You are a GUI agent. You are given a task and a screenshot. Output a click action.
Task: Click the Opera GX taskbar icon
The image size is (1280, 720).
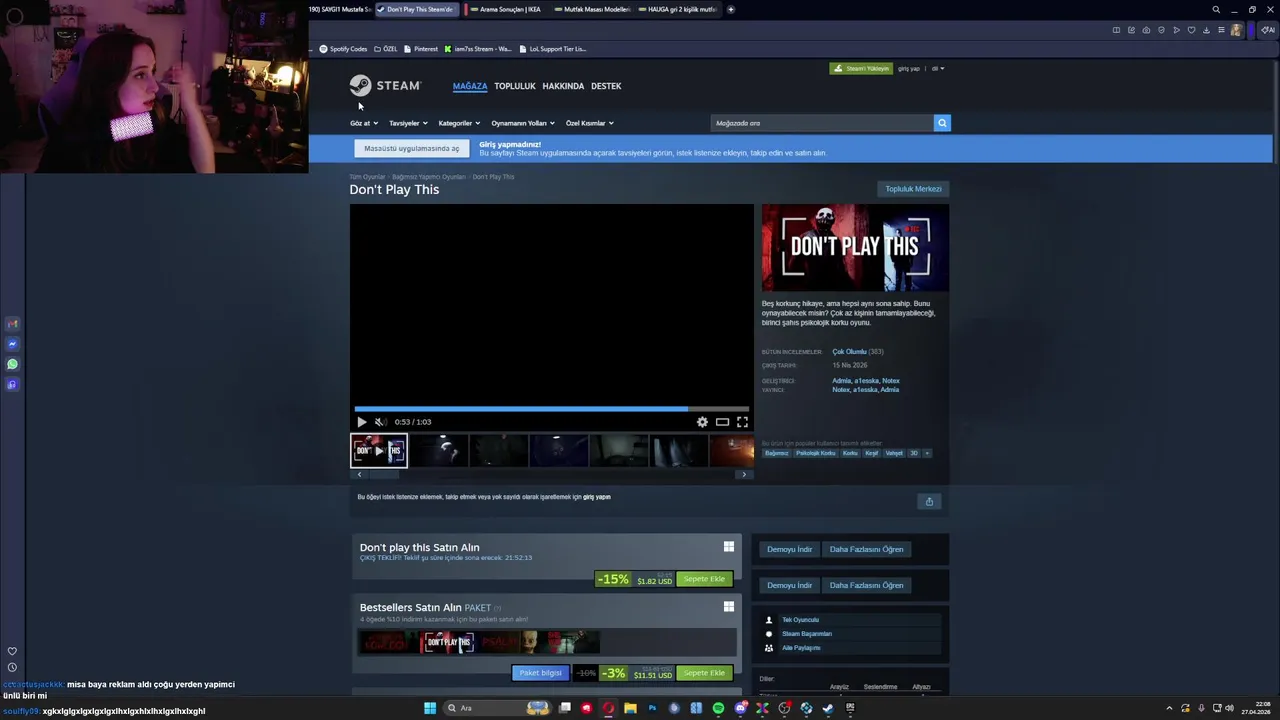click(608, 708)
